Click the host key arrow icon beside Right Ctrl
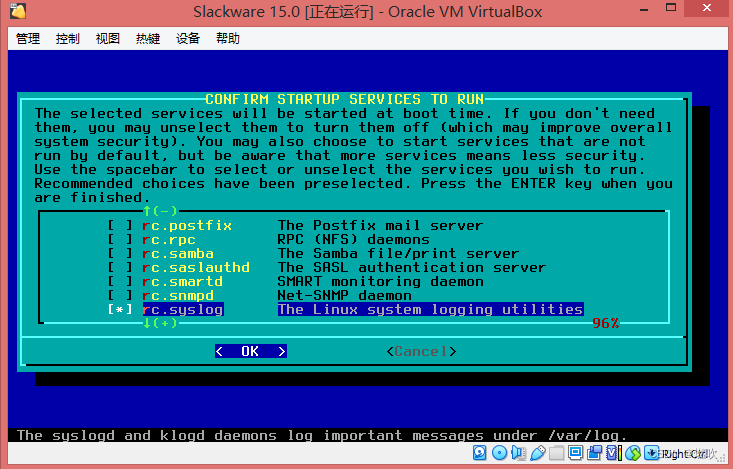 click(652, 452)
